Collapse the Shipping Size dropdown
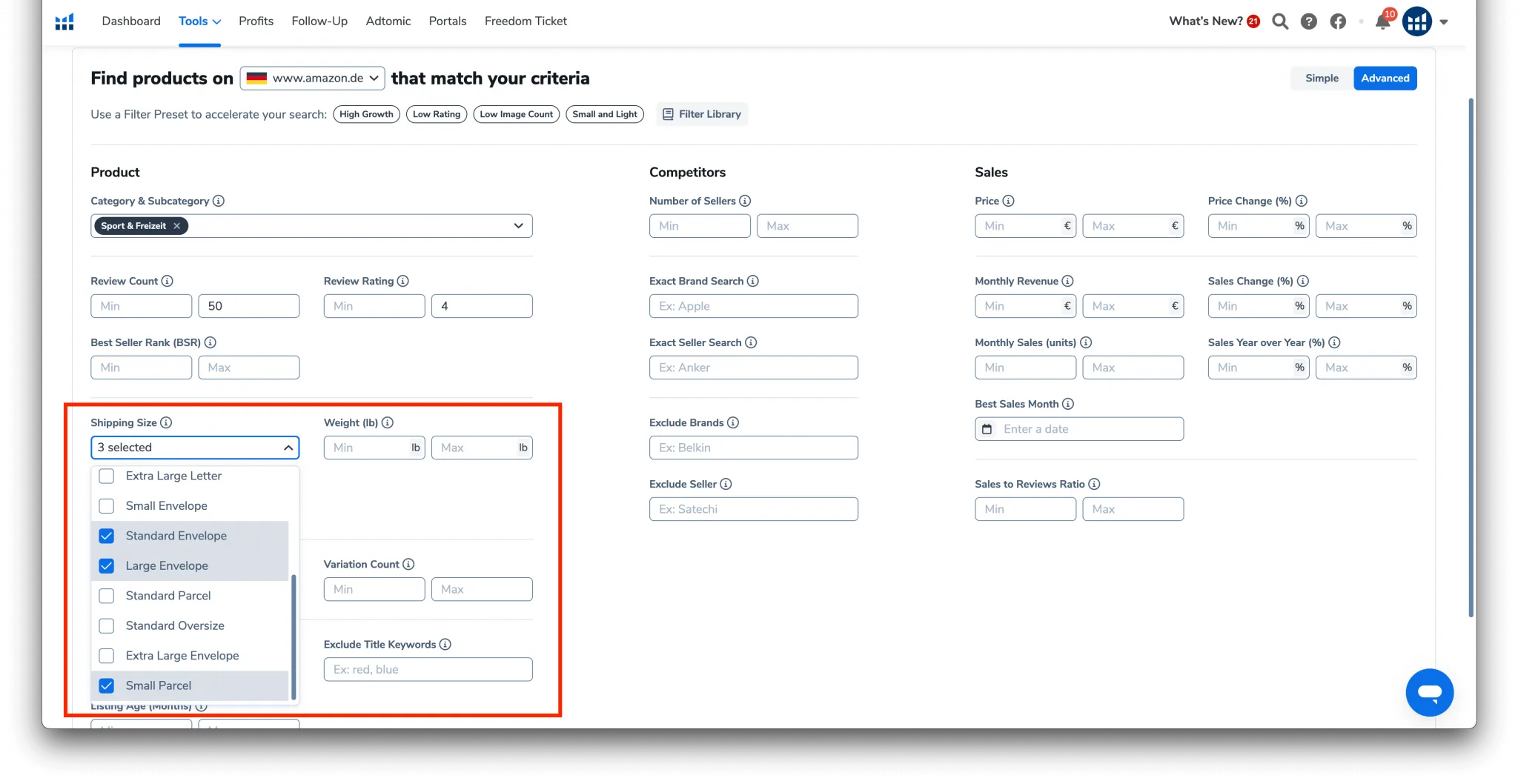The width and height of the screenshot is (1518, 784). pos(195,448)
